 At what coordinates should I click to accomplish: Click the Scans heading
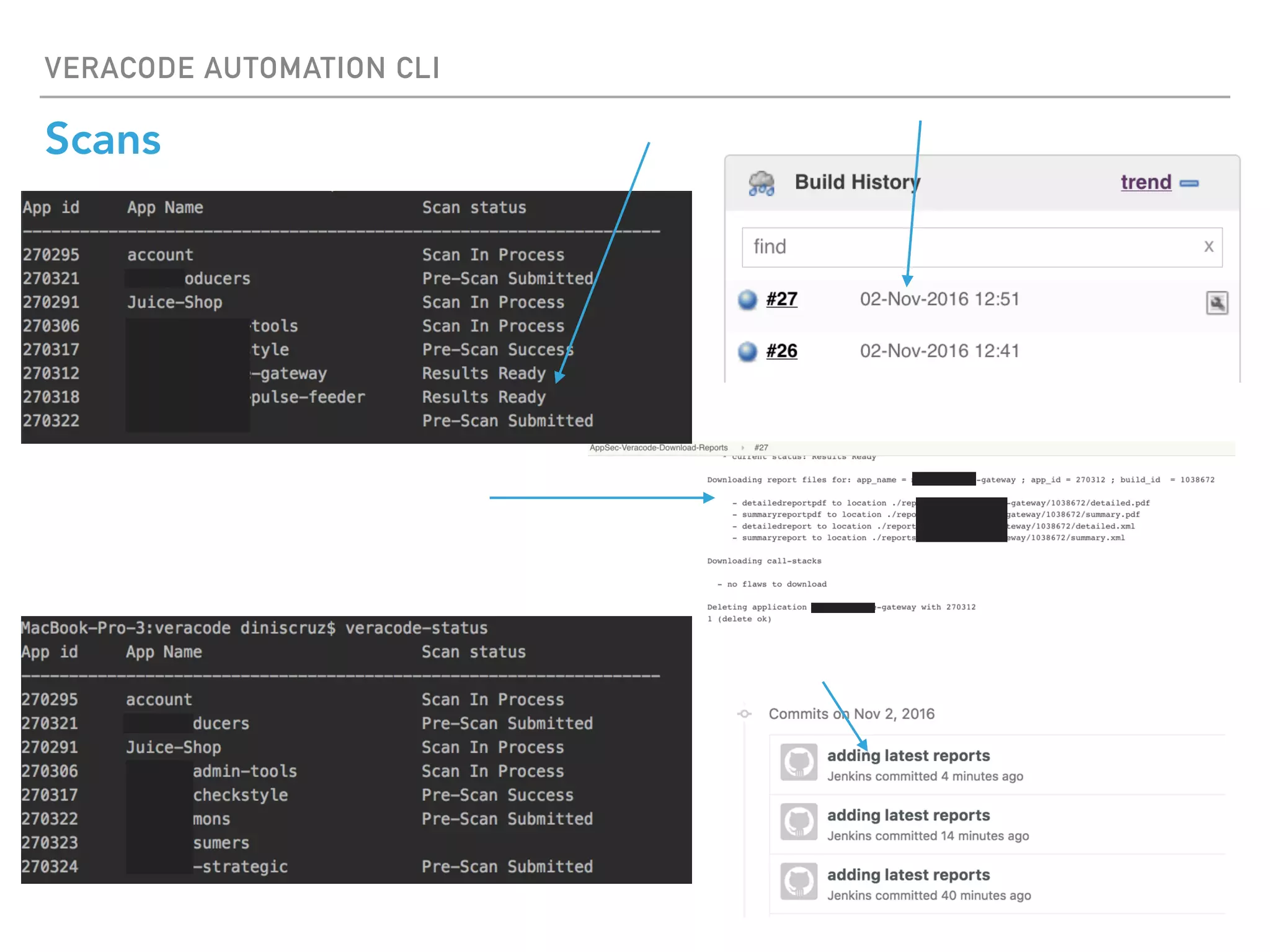[x=103, y=139]
